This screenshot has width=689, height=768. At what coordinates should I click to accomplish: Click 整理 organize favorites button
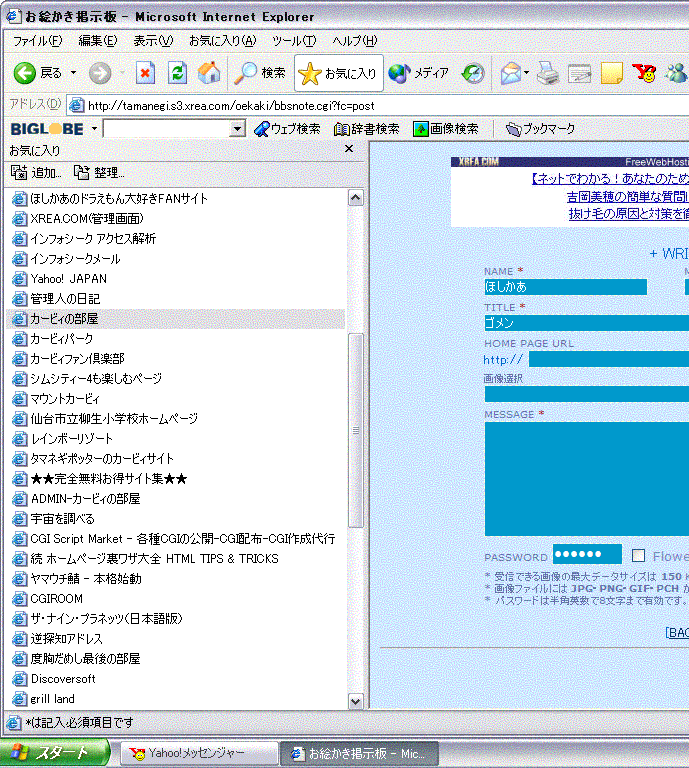(x=99, y=172)
